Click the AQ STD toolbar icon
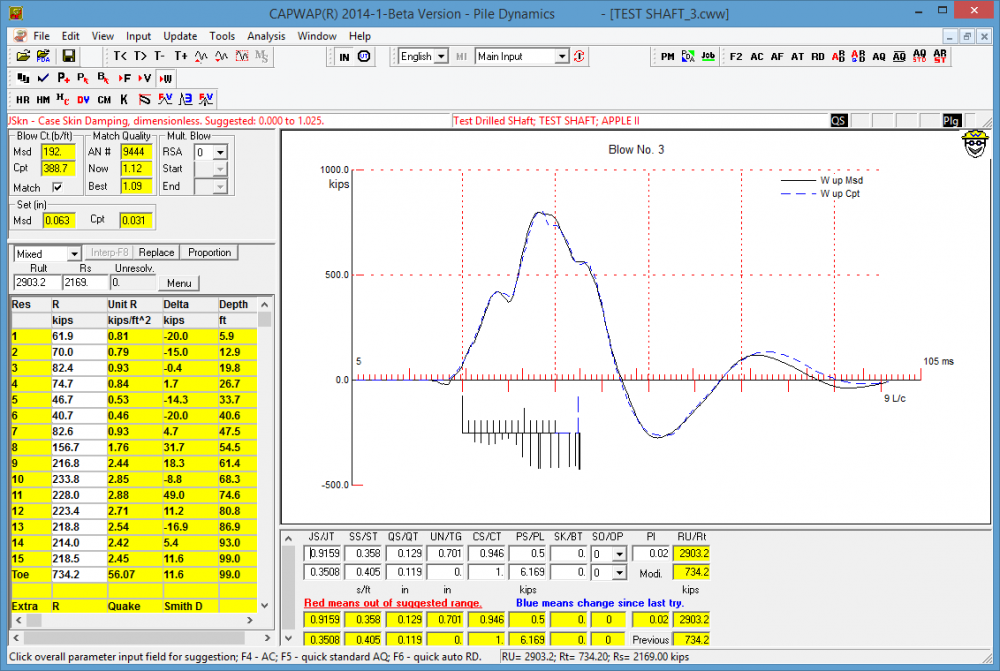Image resolution: width=1000 pixels, height=671 pixels. (x=919, y=56)
